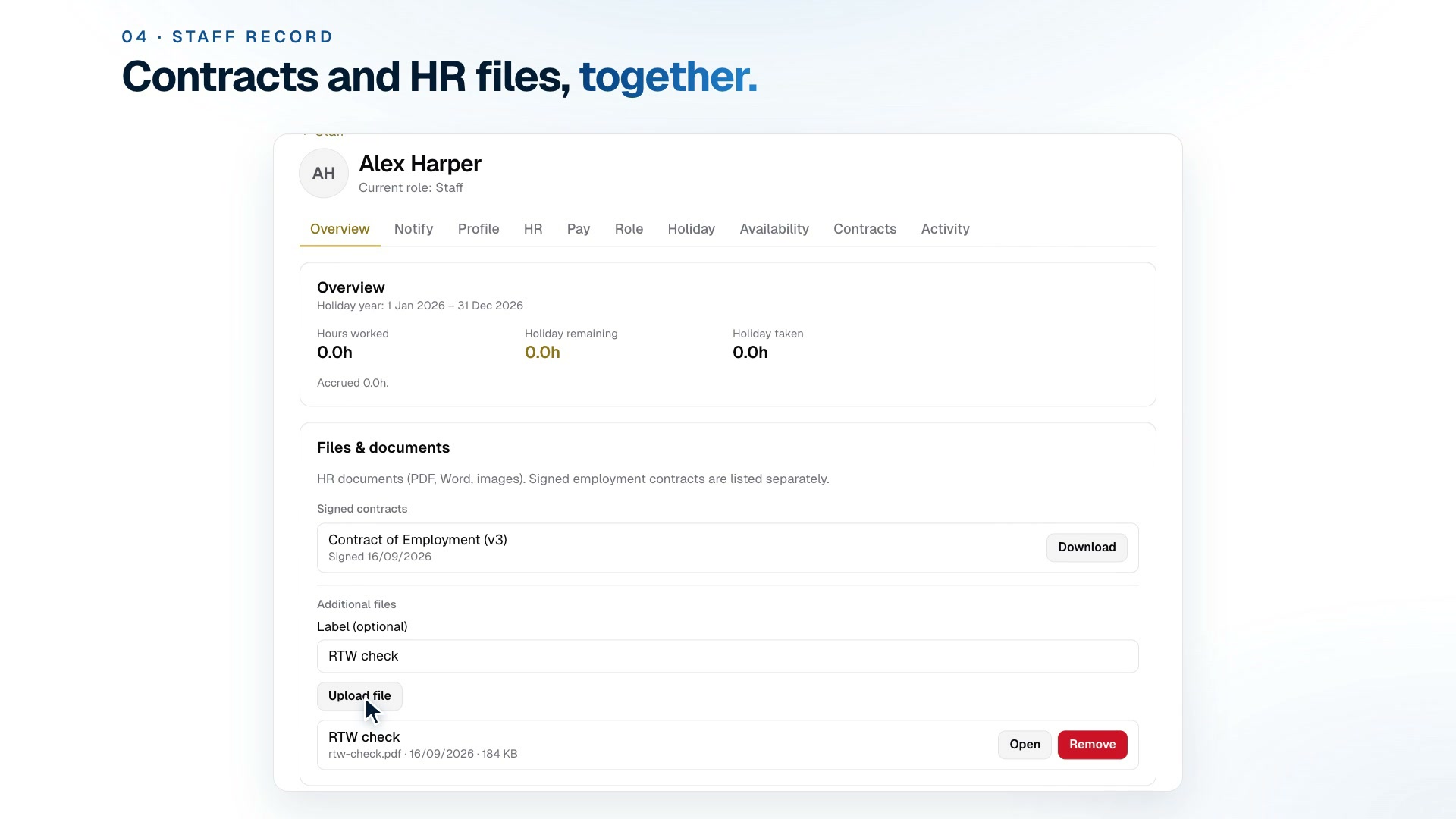The height and width of the screenshot is (819, 1456).
Task: Click the 'Contract of Employment (v3)' title
Action: [418, 540]
